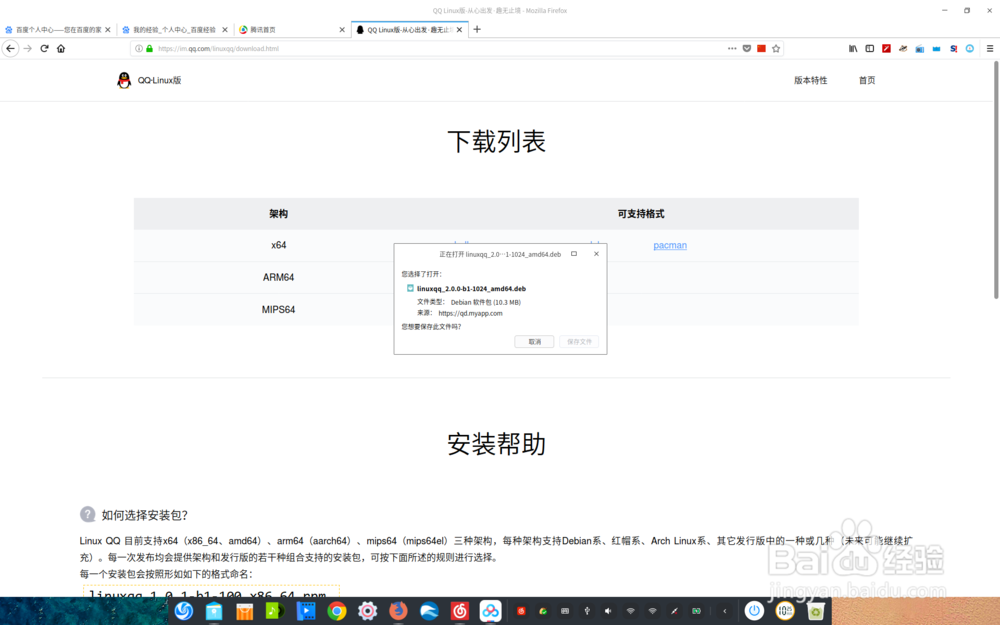Click the 可支持格式 column header
Image resolution: width=1000 pixels, height=625 pixels.
point(640,214)
